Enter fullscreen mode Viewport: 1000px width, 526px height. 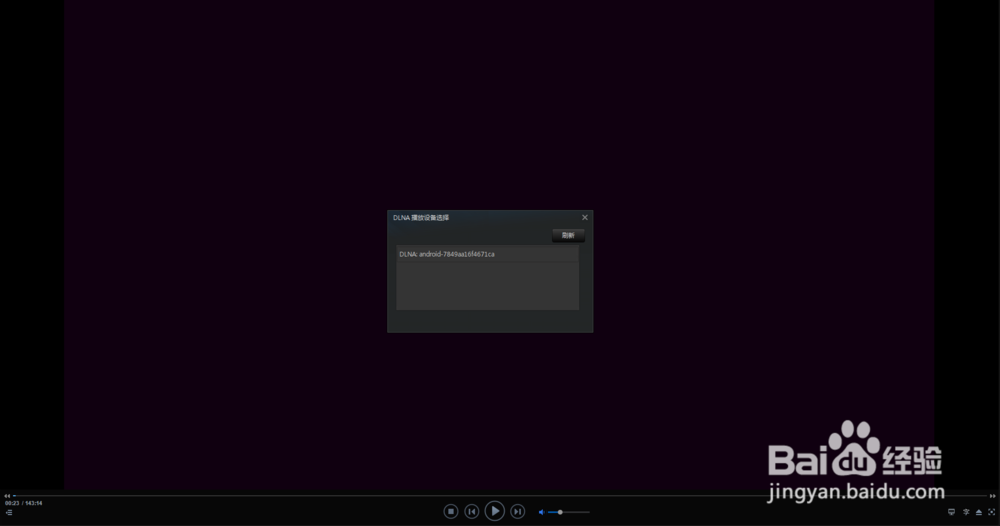pos(992,512)
